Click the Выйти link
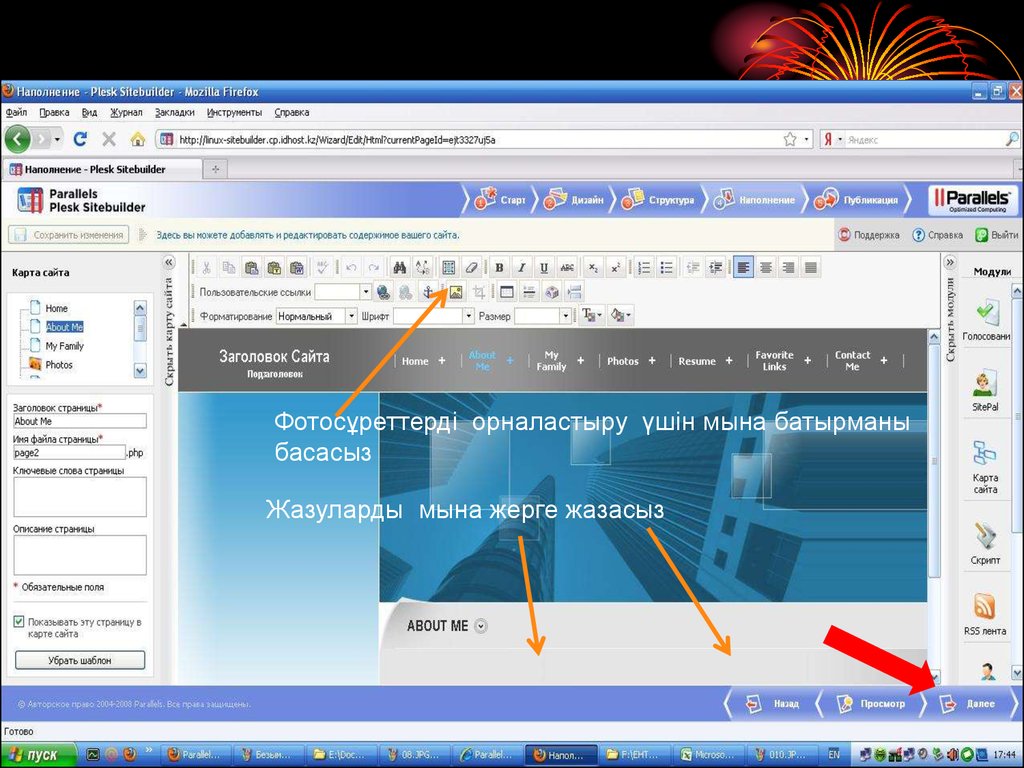 997,235
